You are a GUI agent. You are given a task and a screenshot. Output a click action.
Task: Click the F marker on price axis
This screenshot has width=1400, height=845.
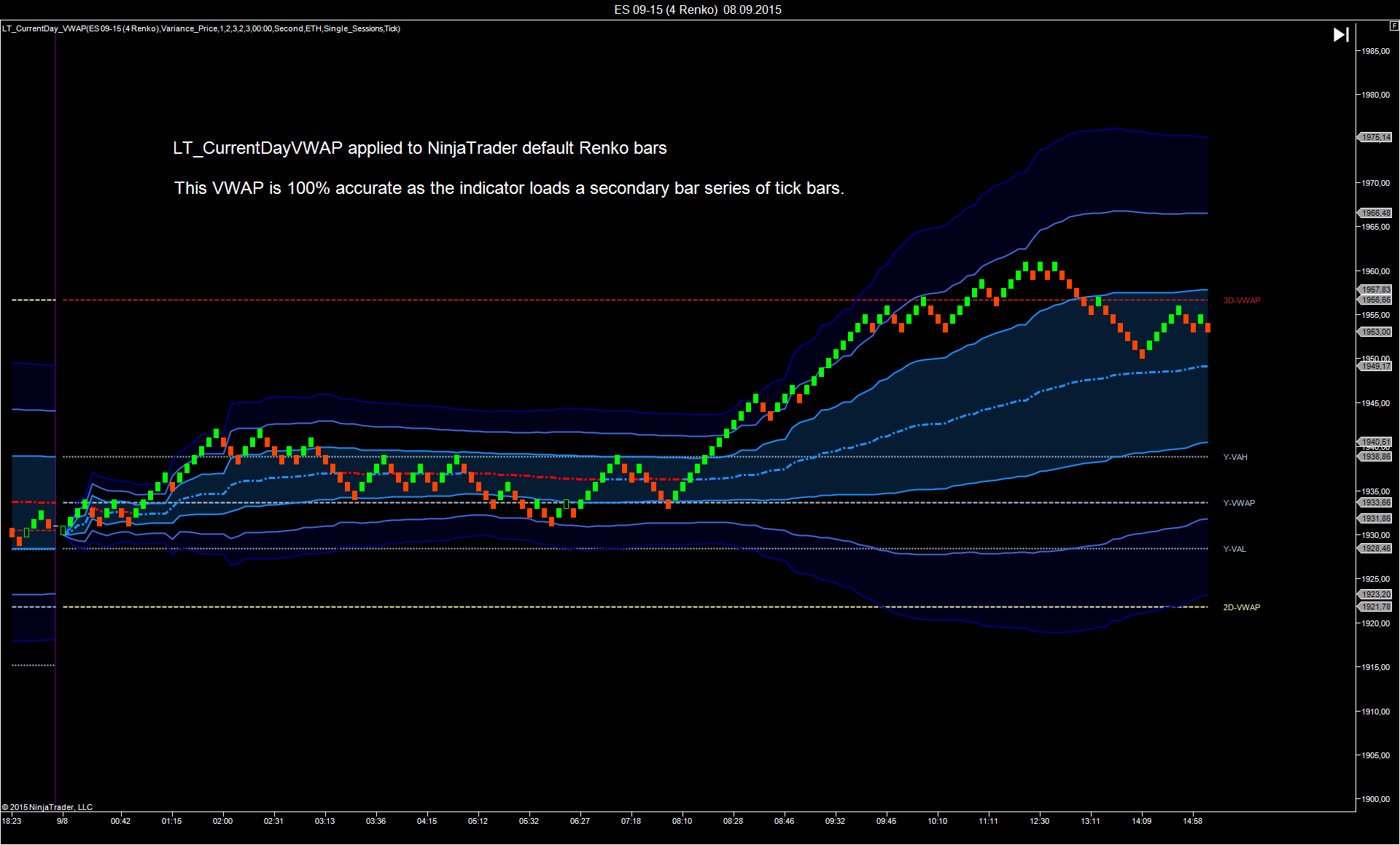click(1394, 26)
